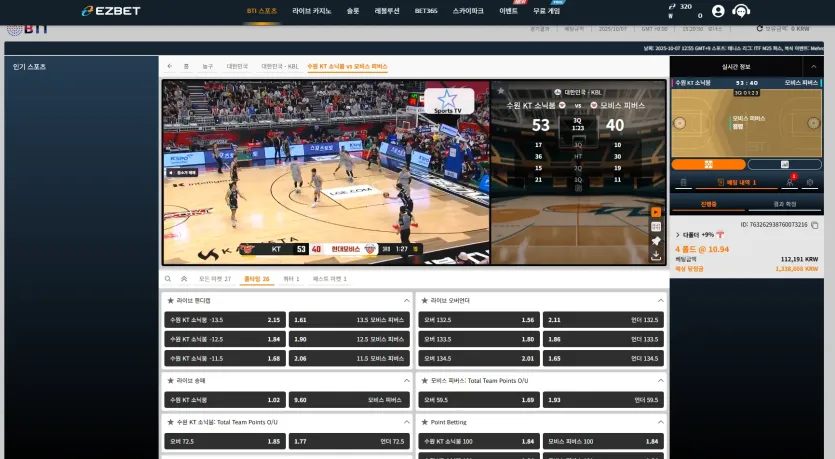Viewport: 835px width, 459px height.
Task: Click the 수원 KT 소닉붐 team badge
Action: [x=562, y=105]
